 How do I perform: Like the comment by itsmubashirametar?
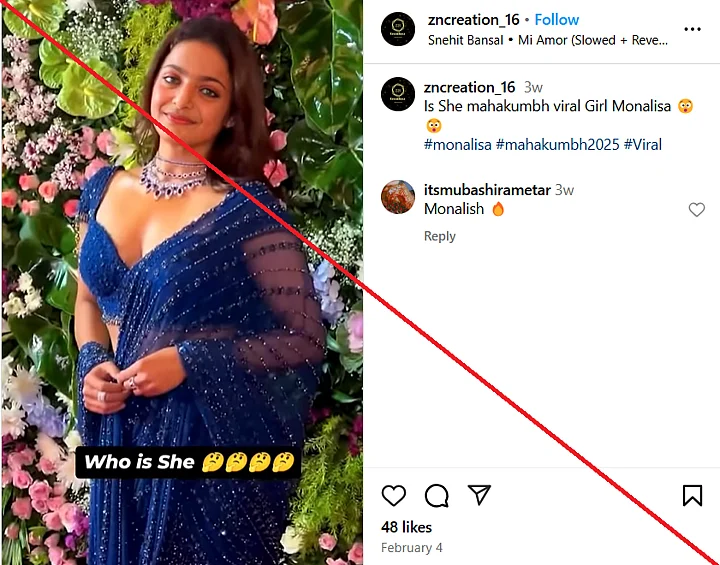697,210
